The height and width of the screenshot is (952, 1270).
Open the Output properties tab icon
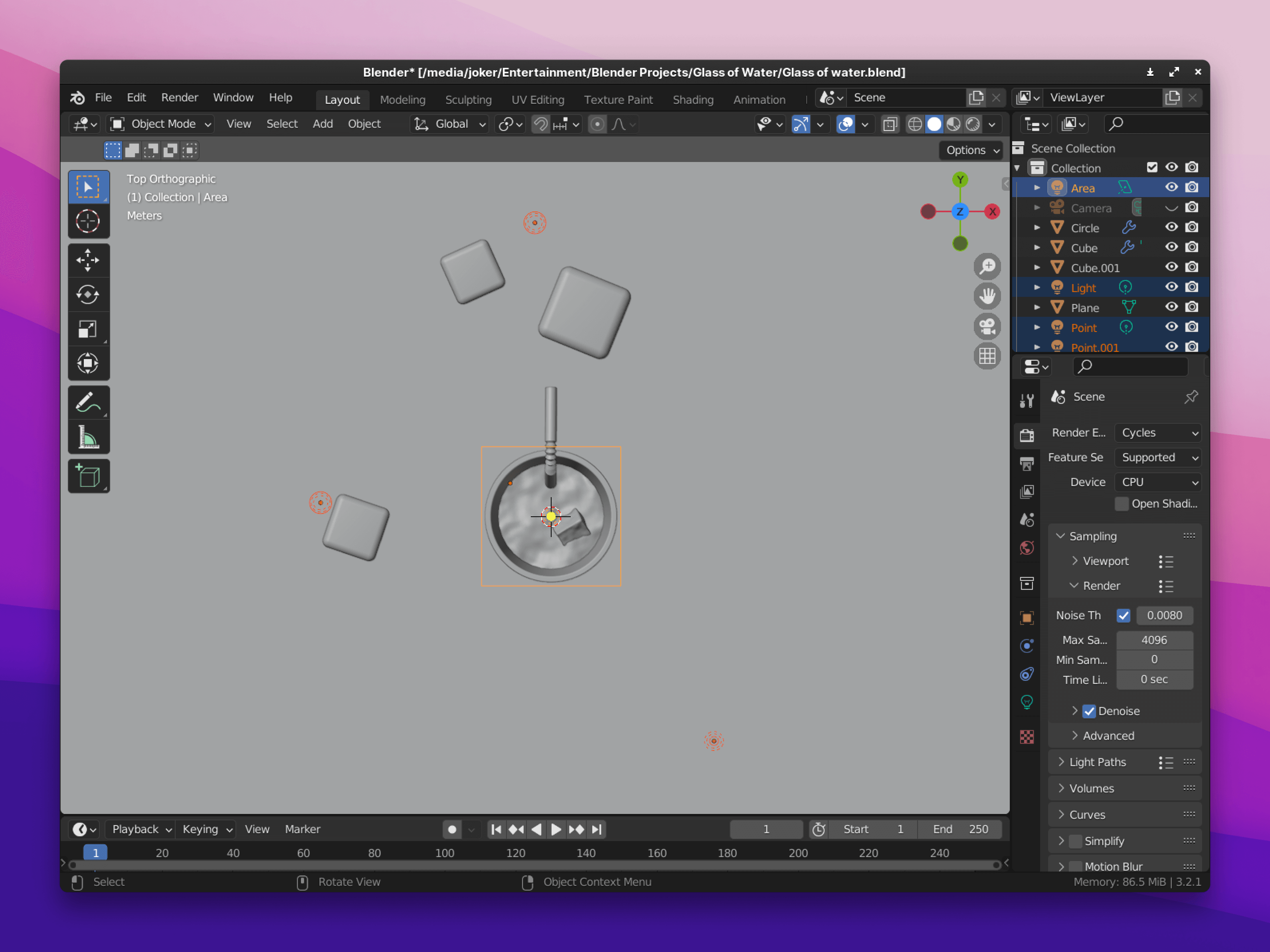(1027, 464)
